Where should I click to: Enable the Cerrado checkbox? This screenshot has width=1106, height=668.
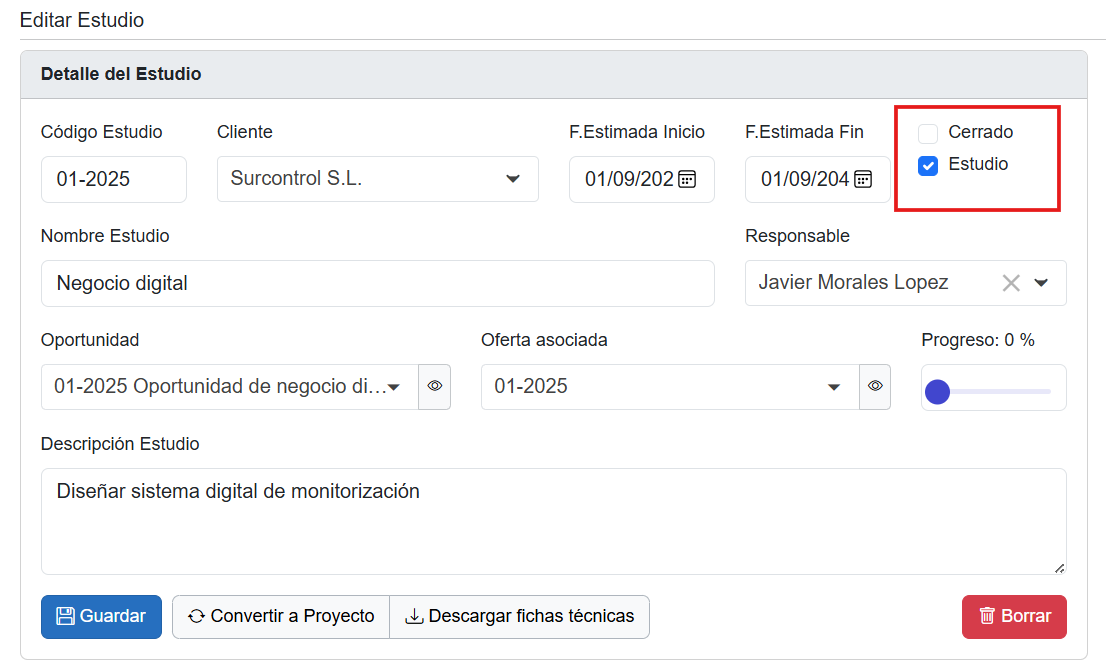[928, 133]
